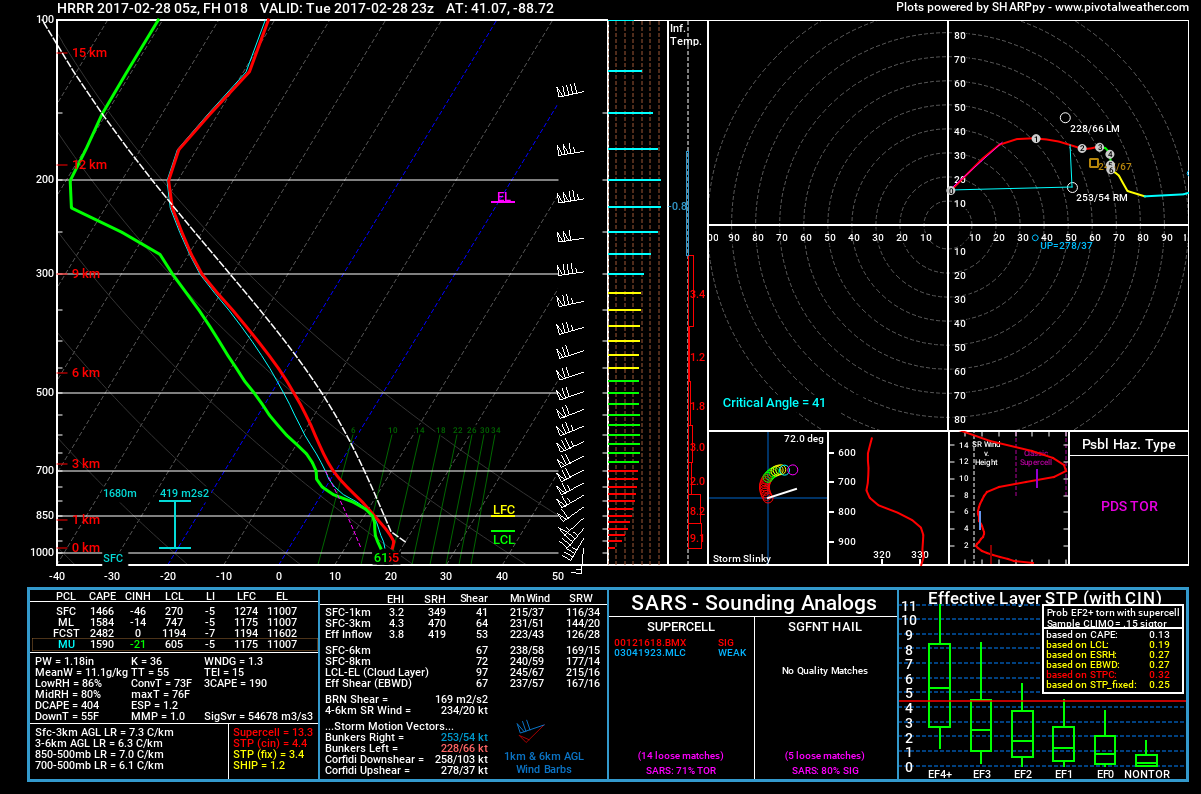This screenshot has width=1201, height=794.
Task: Click the 253/54 RM hodograph label
Action: [1102, 199]
